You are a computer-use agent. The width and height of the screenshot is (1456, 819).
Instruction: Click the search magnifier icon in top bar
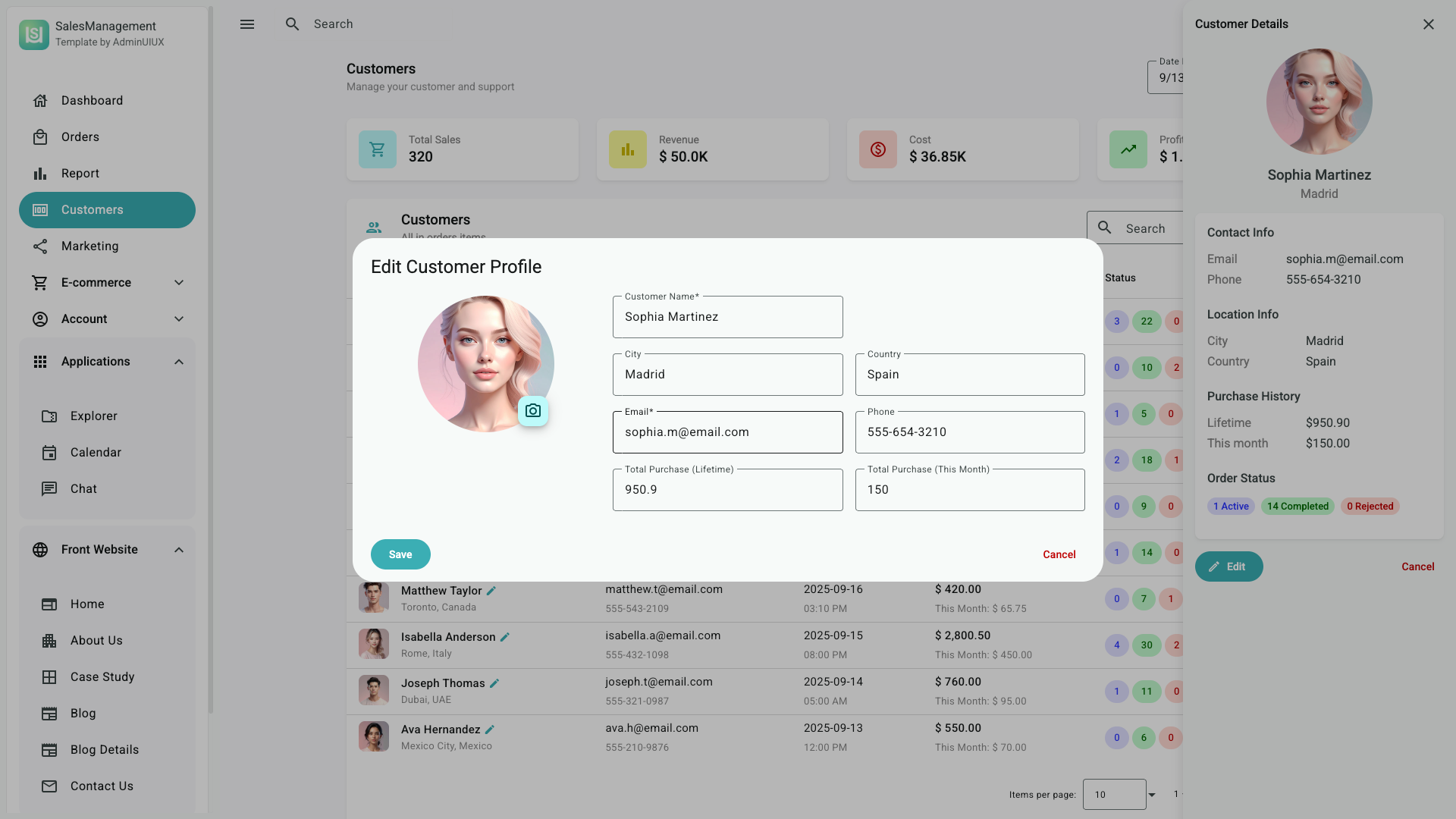pos(293,24)
